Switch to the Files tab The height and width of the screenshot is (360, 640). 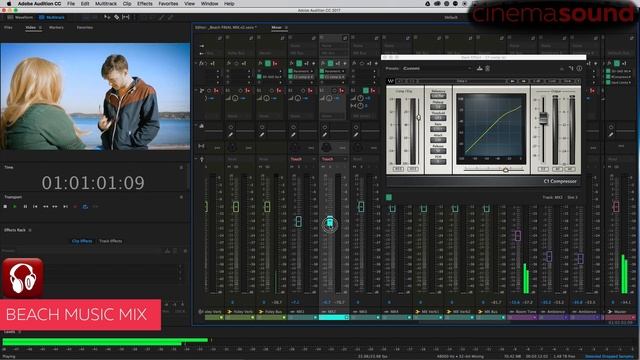[x=8, y=27]
